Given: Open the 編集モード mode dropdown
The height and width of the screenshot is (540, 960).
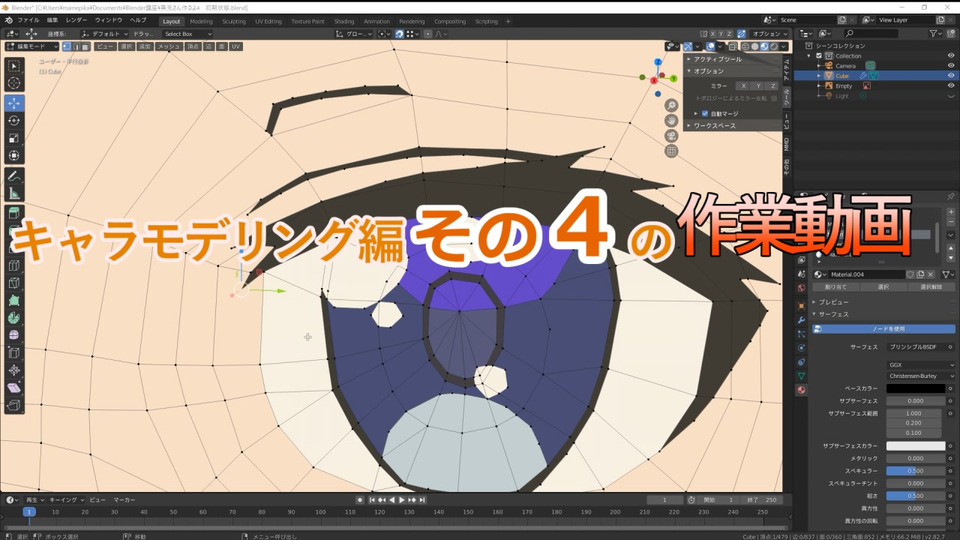Looking at the screenshot, I should tap(32, 47).
